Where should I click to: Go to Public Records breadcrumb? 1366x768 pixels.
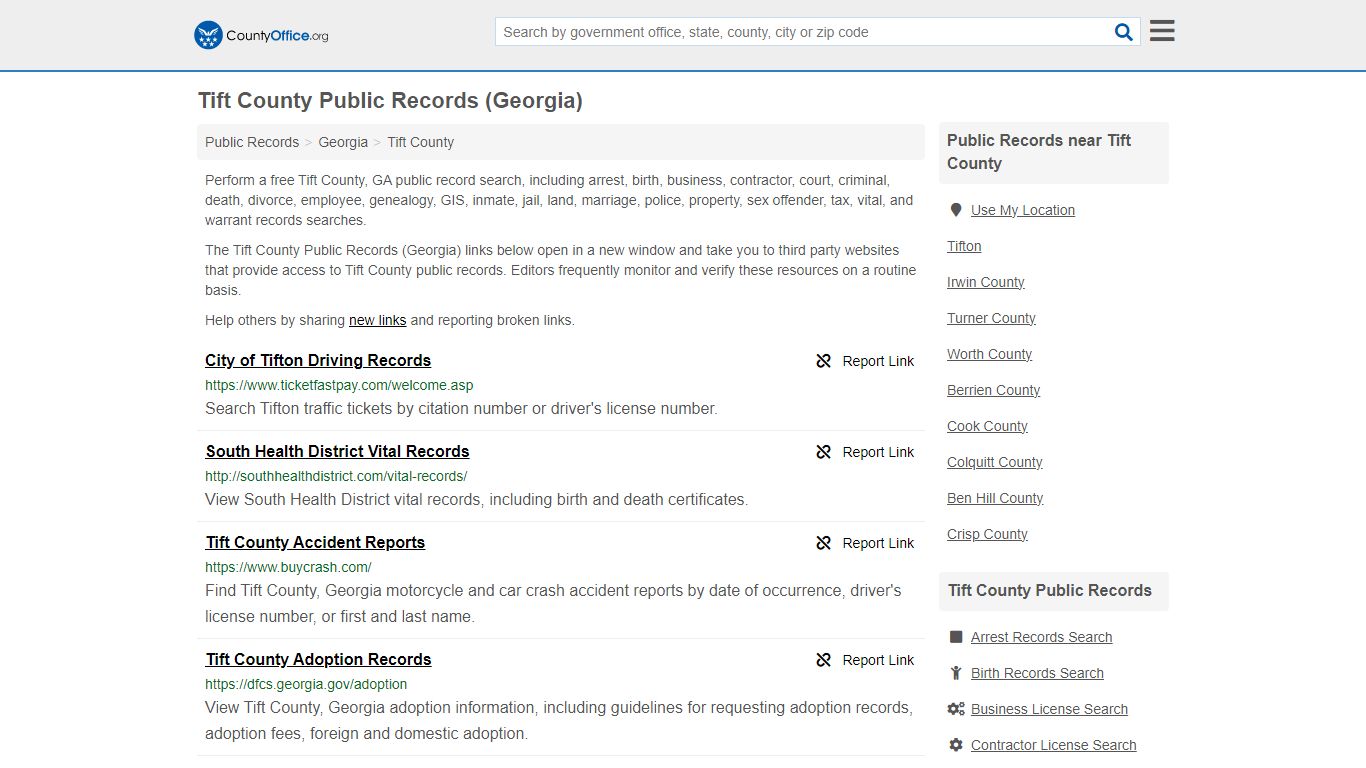click(x=252, y=142)
